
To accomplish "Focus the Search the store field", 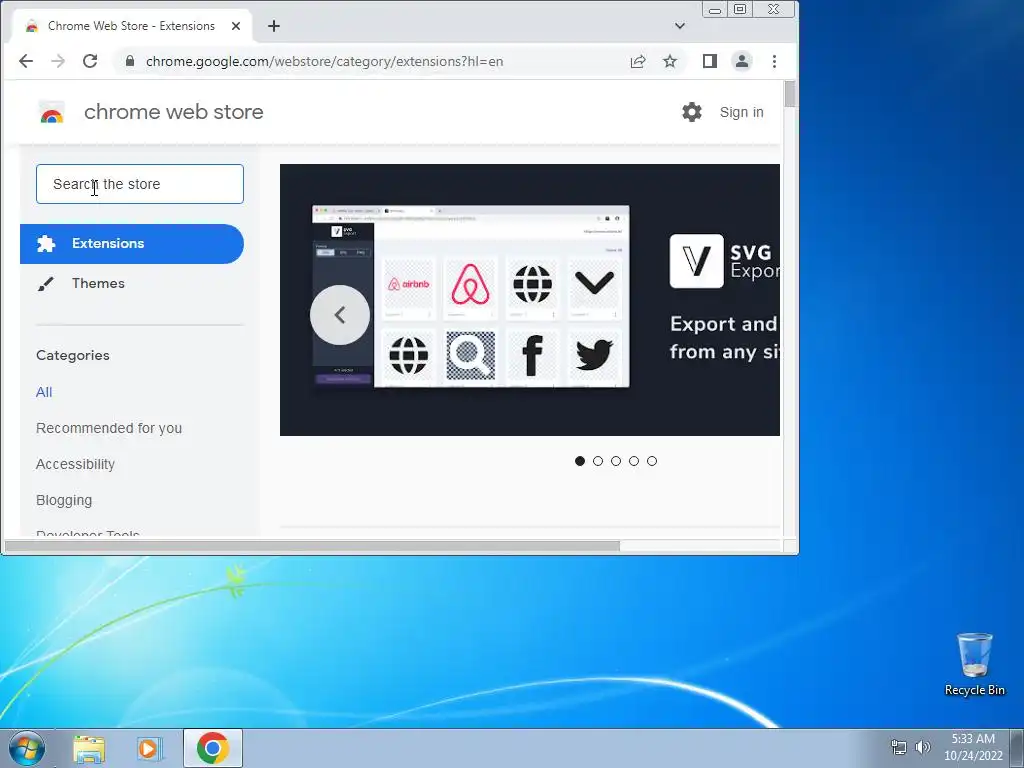I will [x=140, y=184].
